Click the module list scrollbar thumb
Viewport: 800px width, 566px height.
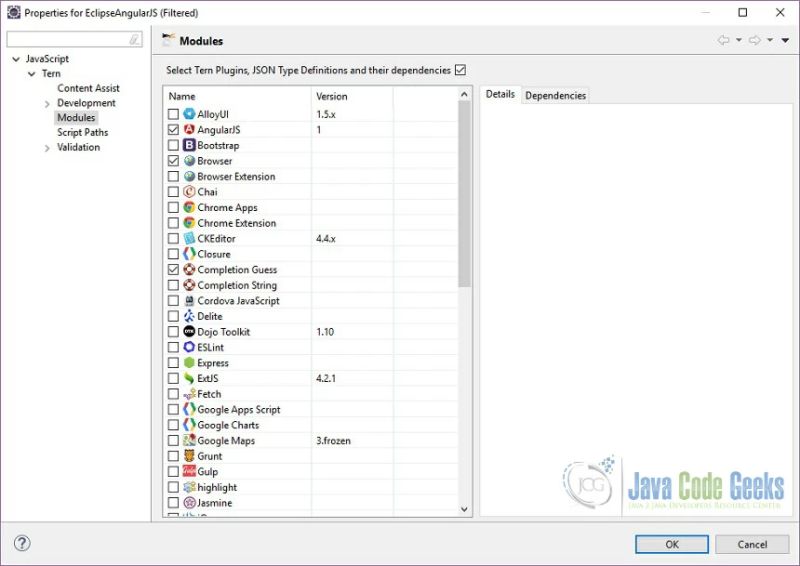pyautogui.click(x=464, y=194)
